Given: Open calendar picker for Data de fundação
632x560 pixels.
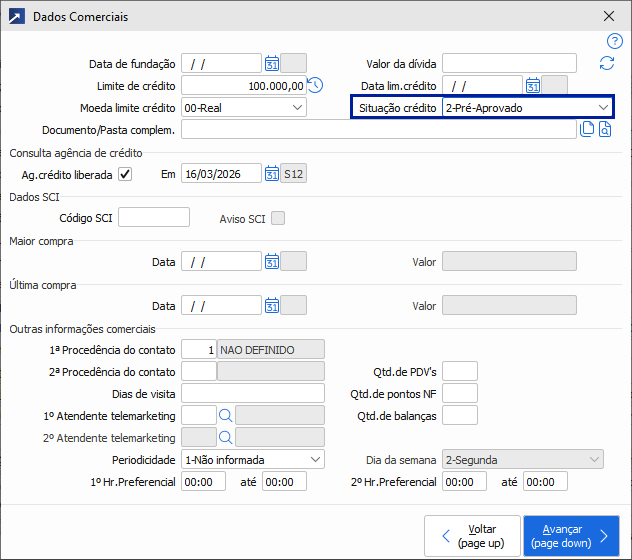Looking at the screenshot, I should point(271,64).
